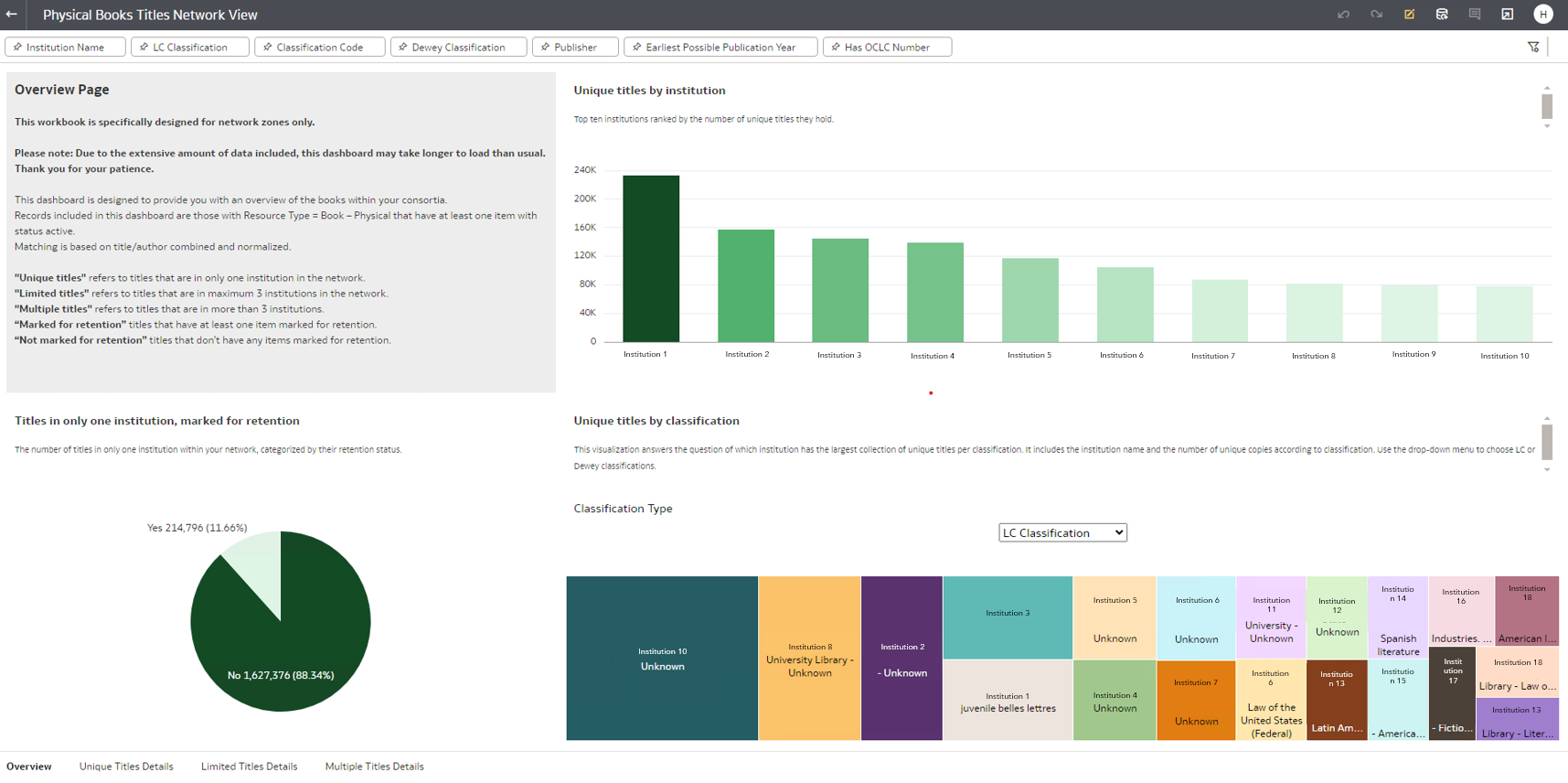The width and height of the screenshot is (1568, 783).
Task: Open the Limited Titles Details tab
Action: (249, 767)
